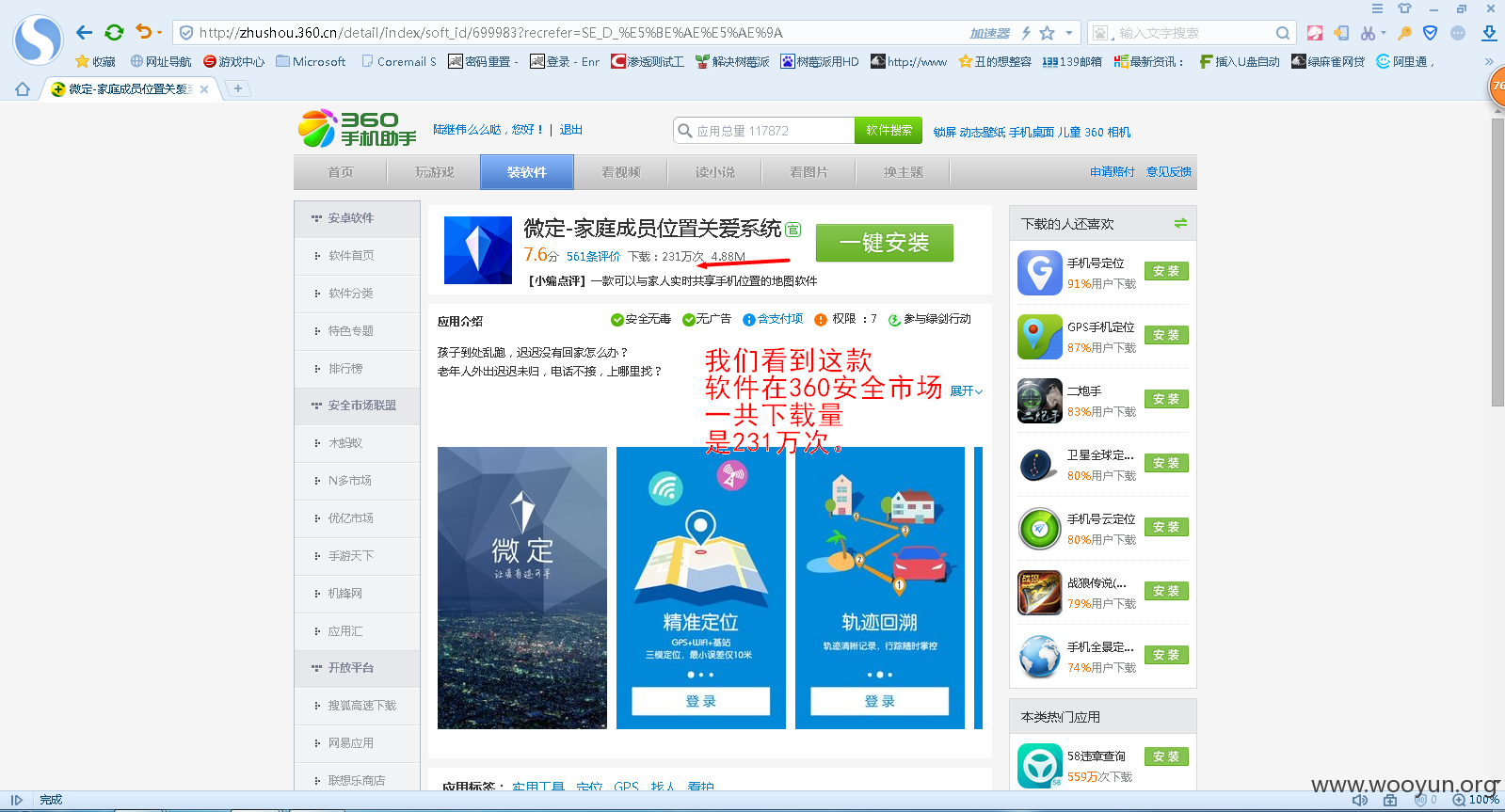Open the 网址导航 bookmark
The image size is (1505, 812).
(x=161, y=61)
